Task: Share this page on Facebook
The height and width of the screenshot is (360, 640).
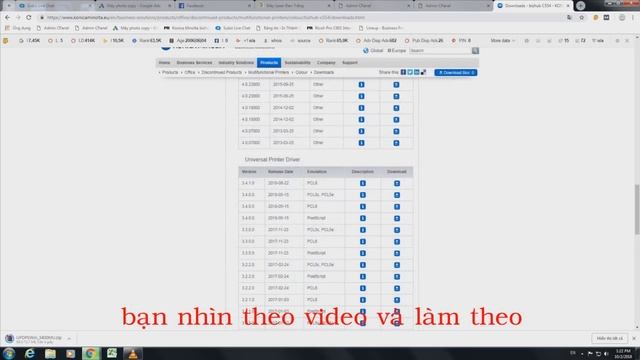Action: (403, 72)
